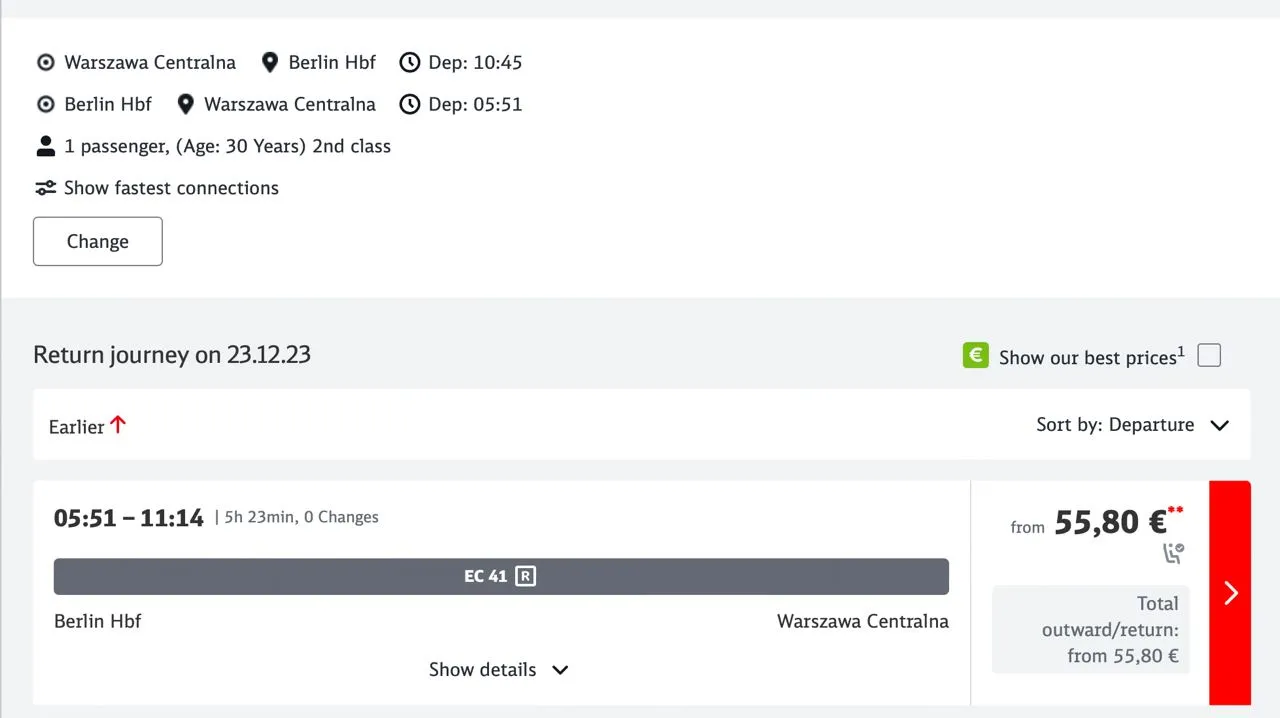Click the 'Show fastest connections' text

pos(171,188)
